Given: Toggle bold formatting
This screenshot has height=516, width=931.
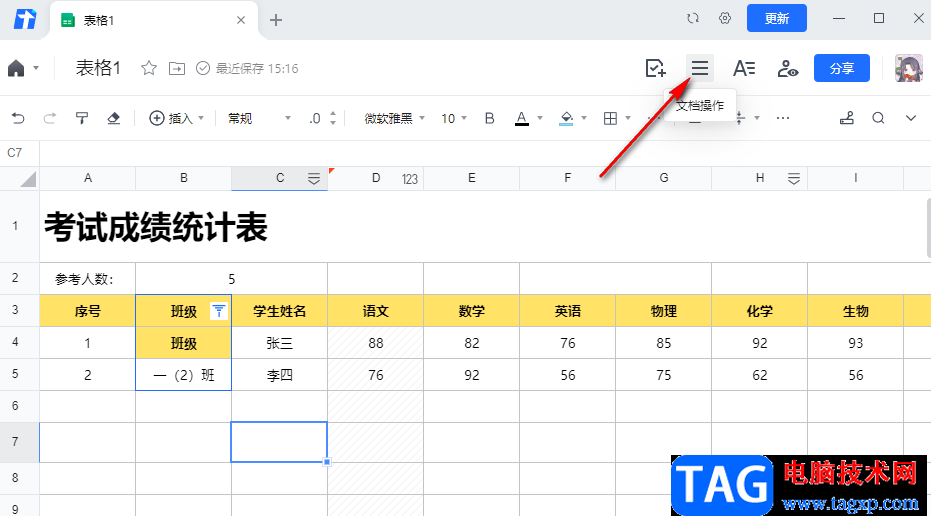Looking at the screenshot, I should 489,118.
